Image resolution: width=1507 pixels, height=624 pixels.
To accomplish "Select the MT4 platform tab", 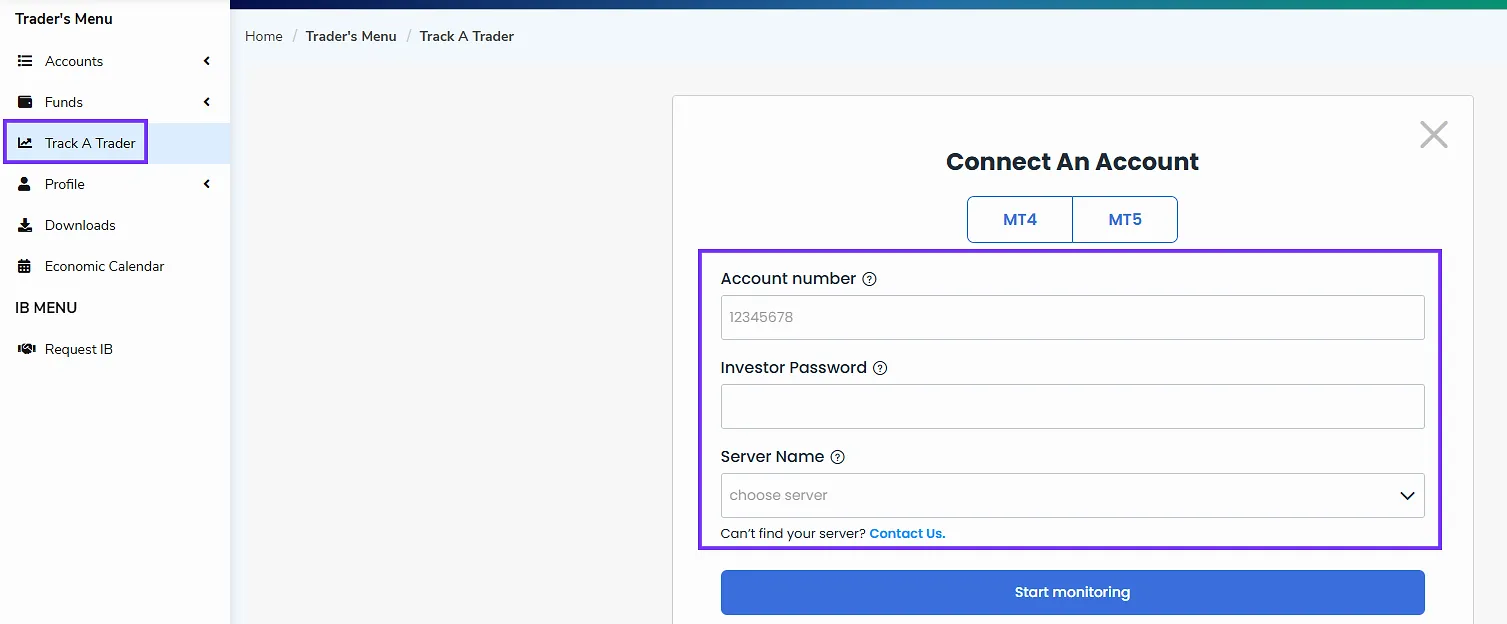I will 1020,219.
